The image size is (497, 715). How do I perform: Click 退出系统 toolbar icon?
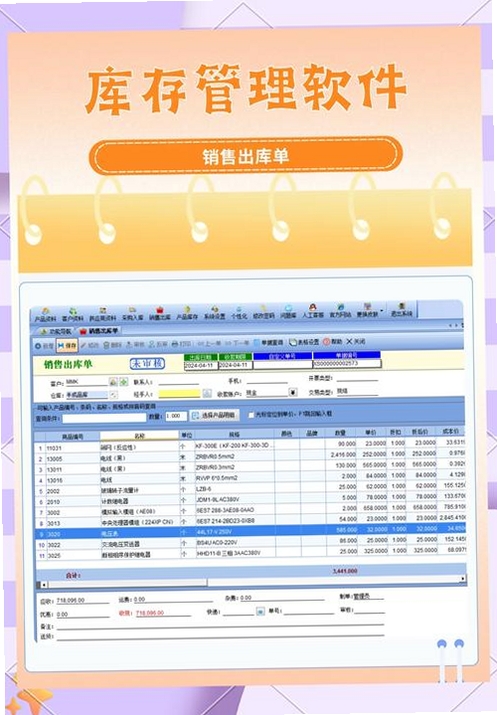[x=401, y=311]
